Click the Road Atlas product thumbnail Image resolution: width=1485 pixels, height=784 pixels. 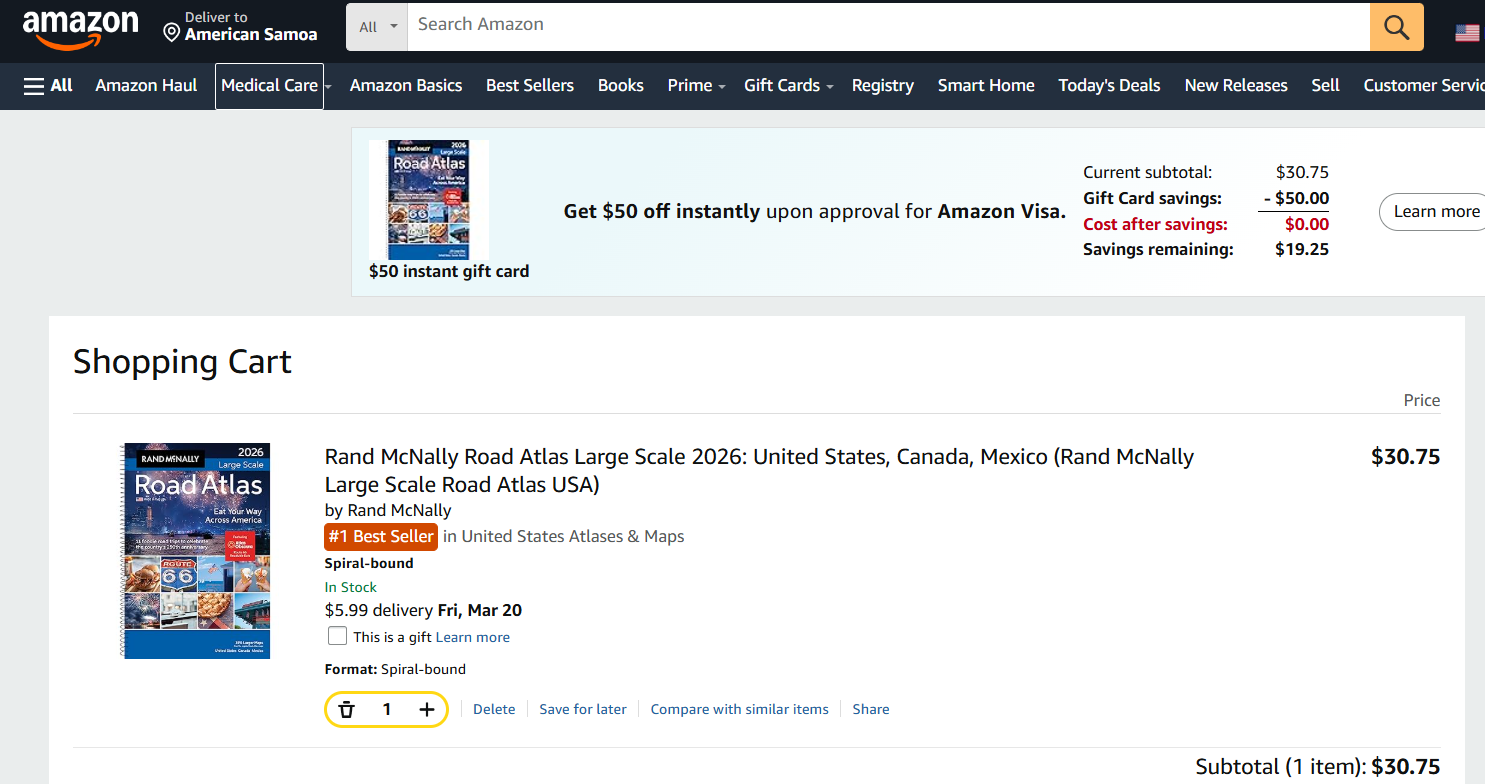[196, 550]
